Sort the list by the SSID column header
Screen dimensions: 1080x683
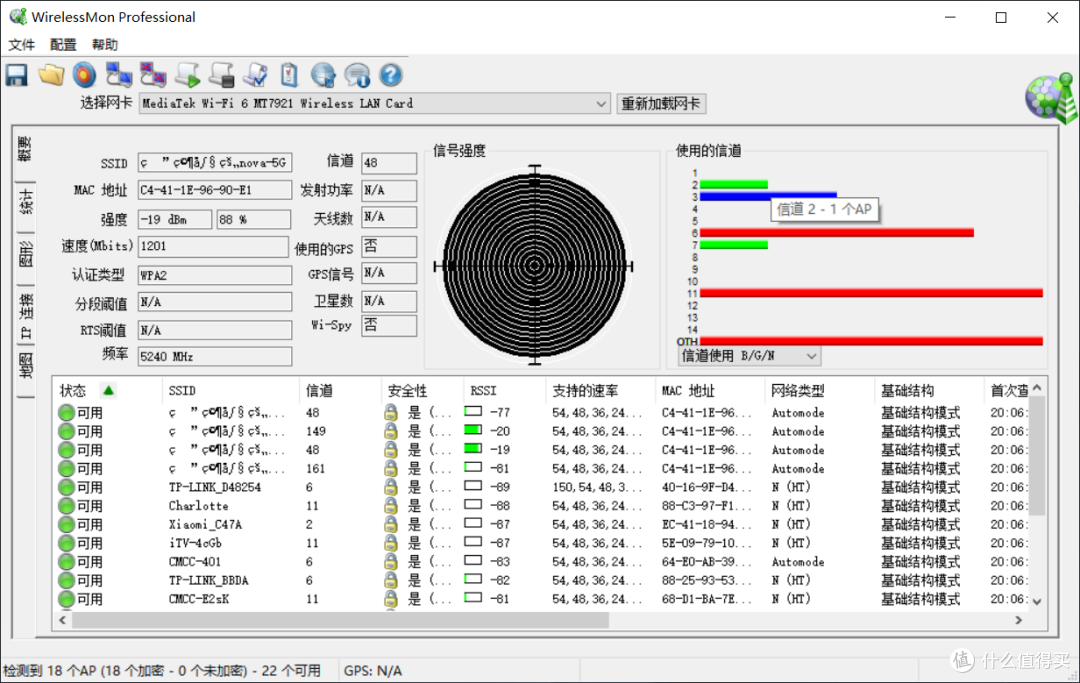point(231,391)
